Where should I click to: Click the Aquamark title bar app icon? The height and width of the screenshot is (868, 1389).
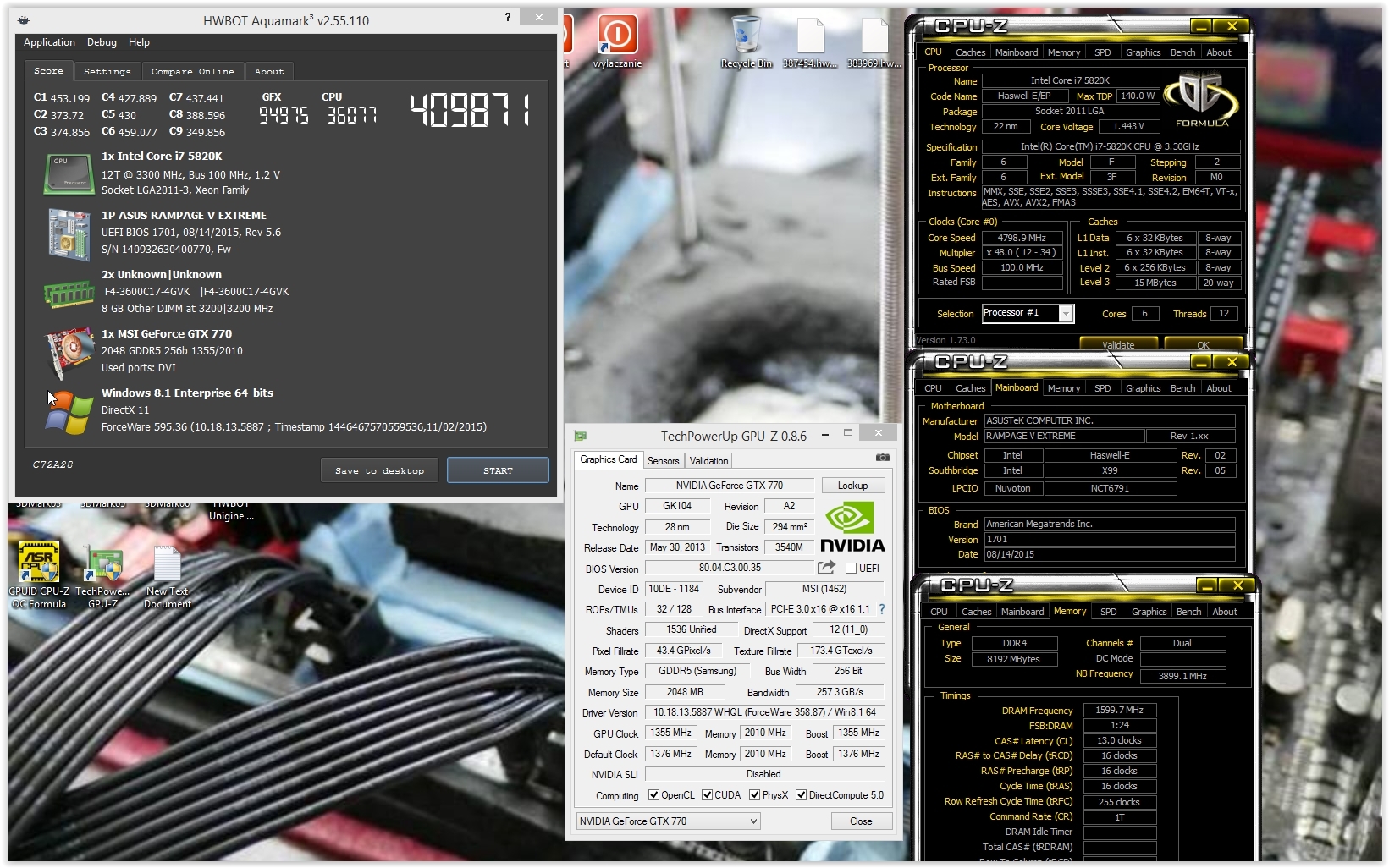24,20
